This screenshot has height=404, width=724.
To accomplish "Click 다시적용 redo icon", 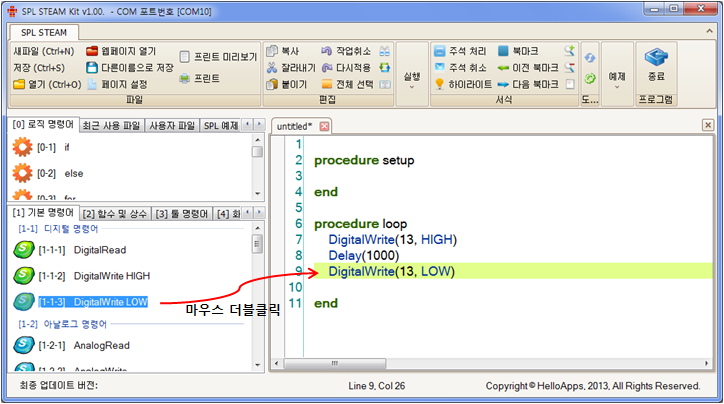I will 326,68.
